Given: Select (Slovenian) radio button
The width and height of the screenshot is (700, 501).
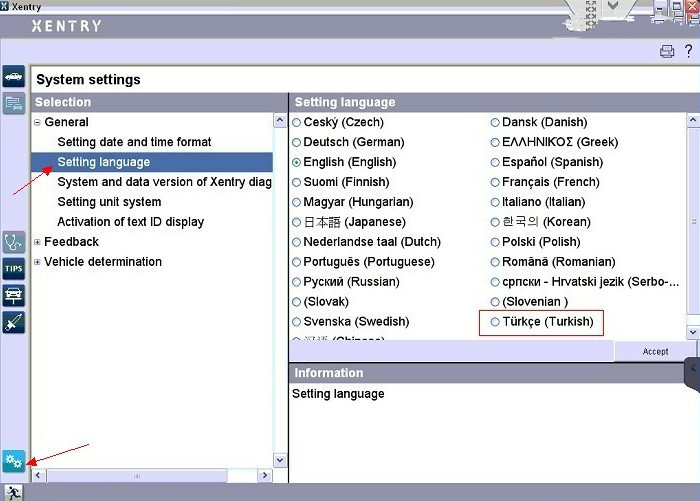Looking at the screenshot, I should [x=495, y=302].
